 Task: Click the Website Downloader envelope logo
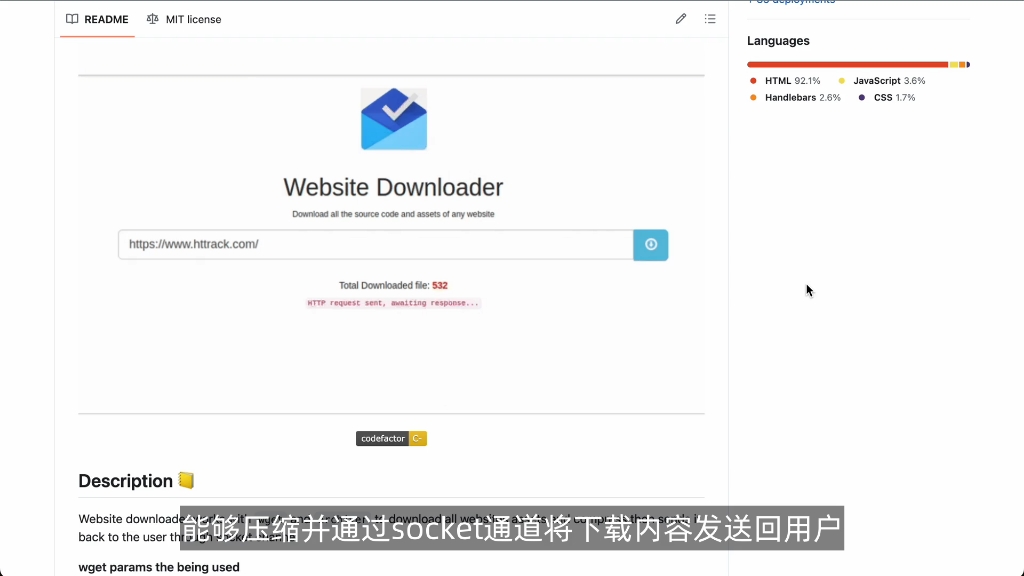click(x=393, y=118)
